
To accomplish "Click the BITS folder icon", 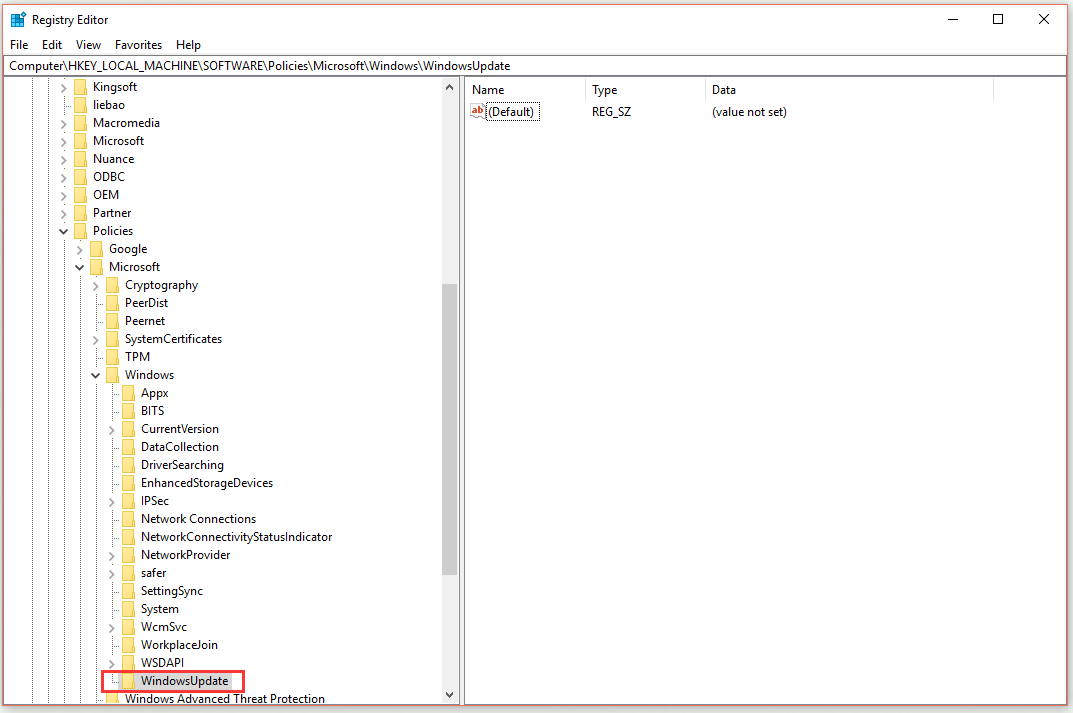I will (x=129, y=410).
